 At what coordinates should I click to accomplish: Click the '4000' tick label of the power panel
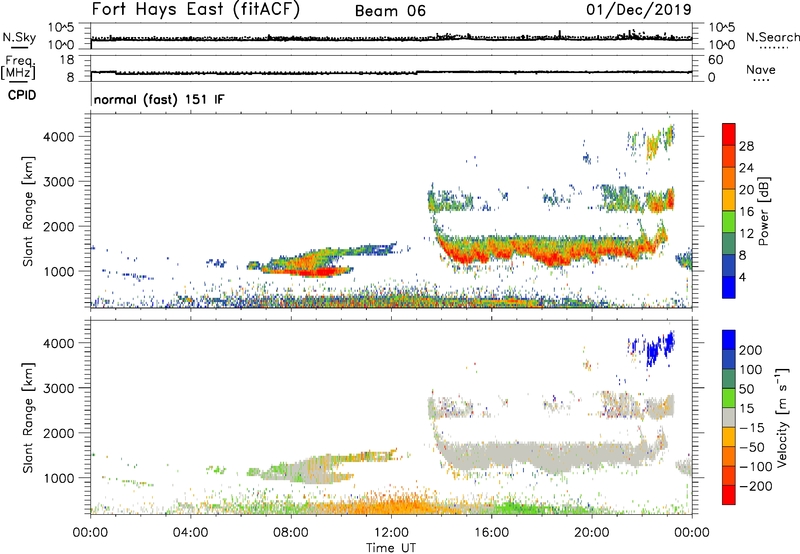pyautogui.click(x=59, y=137)
